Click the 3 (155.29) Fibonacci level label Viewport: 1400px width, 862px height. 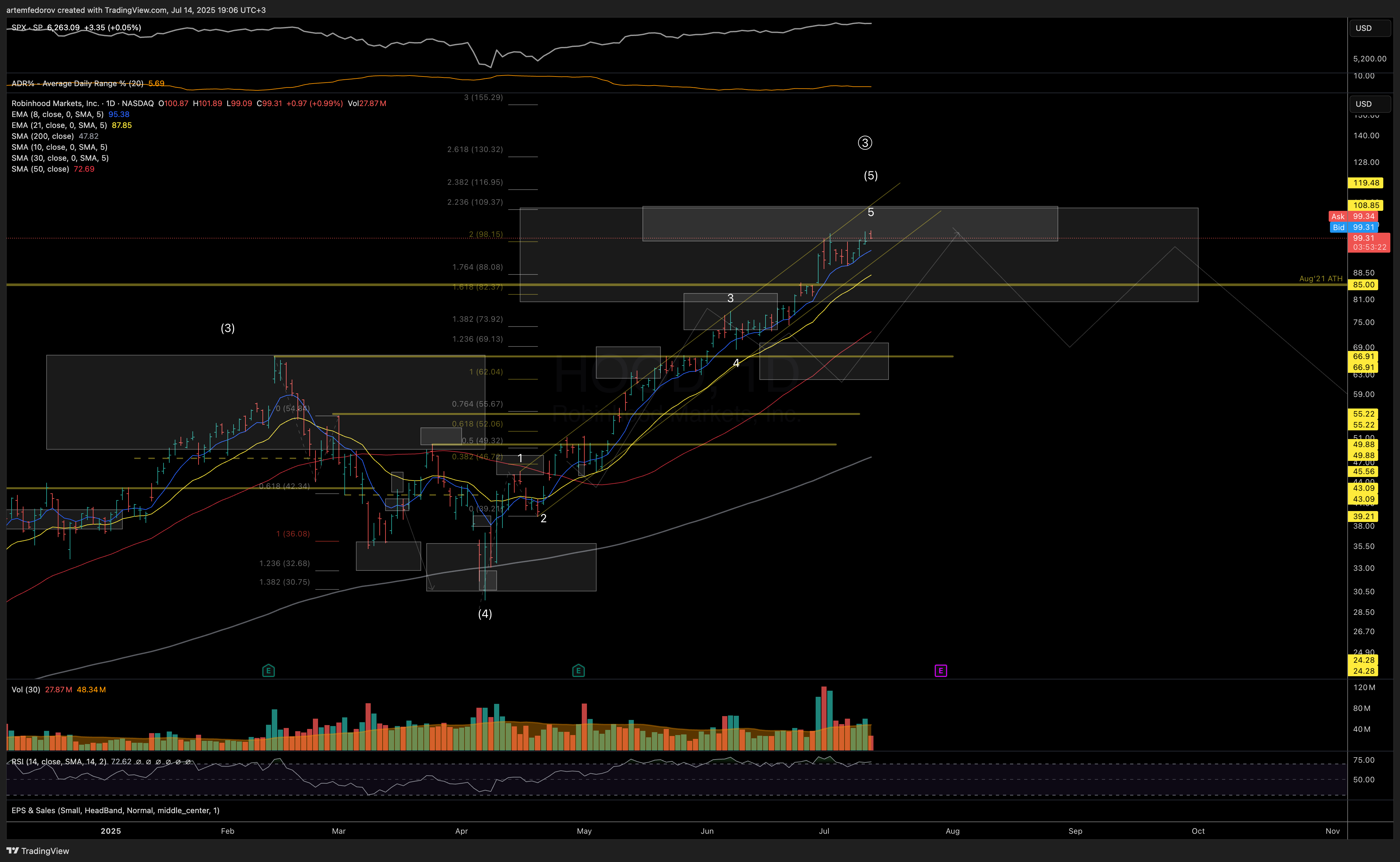(x=483, y=97)
